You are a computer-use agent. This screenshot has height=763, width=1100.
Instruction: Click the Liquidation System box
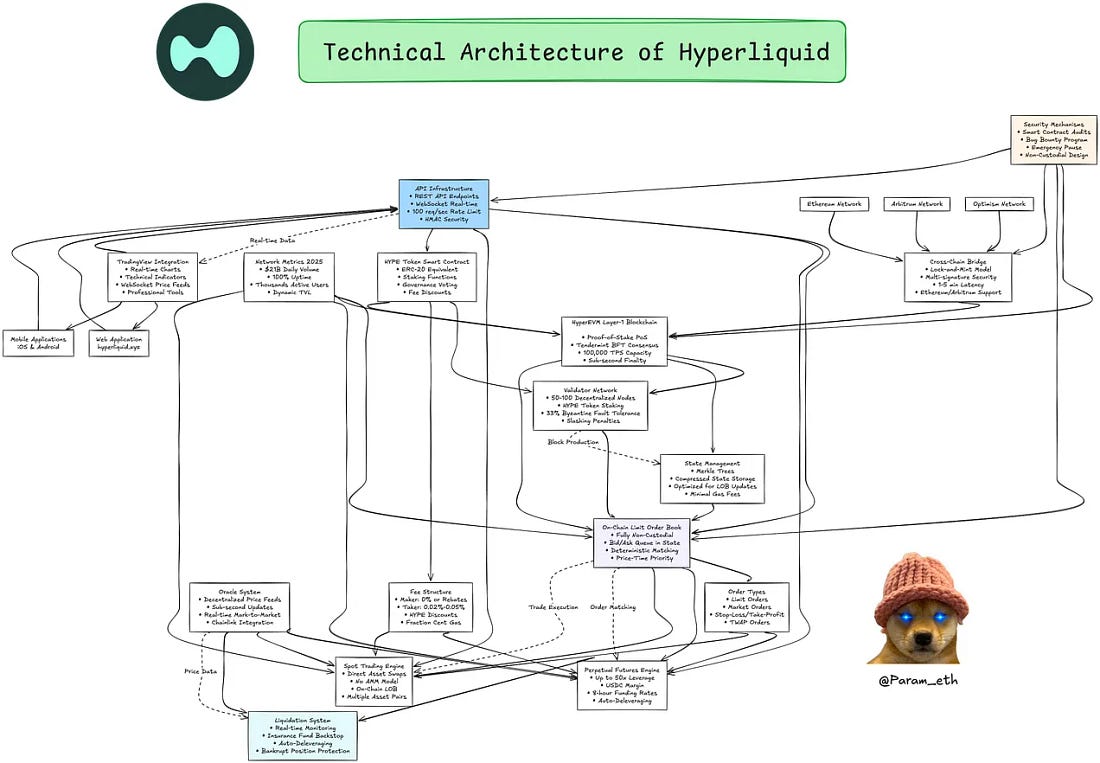[305, 733]
